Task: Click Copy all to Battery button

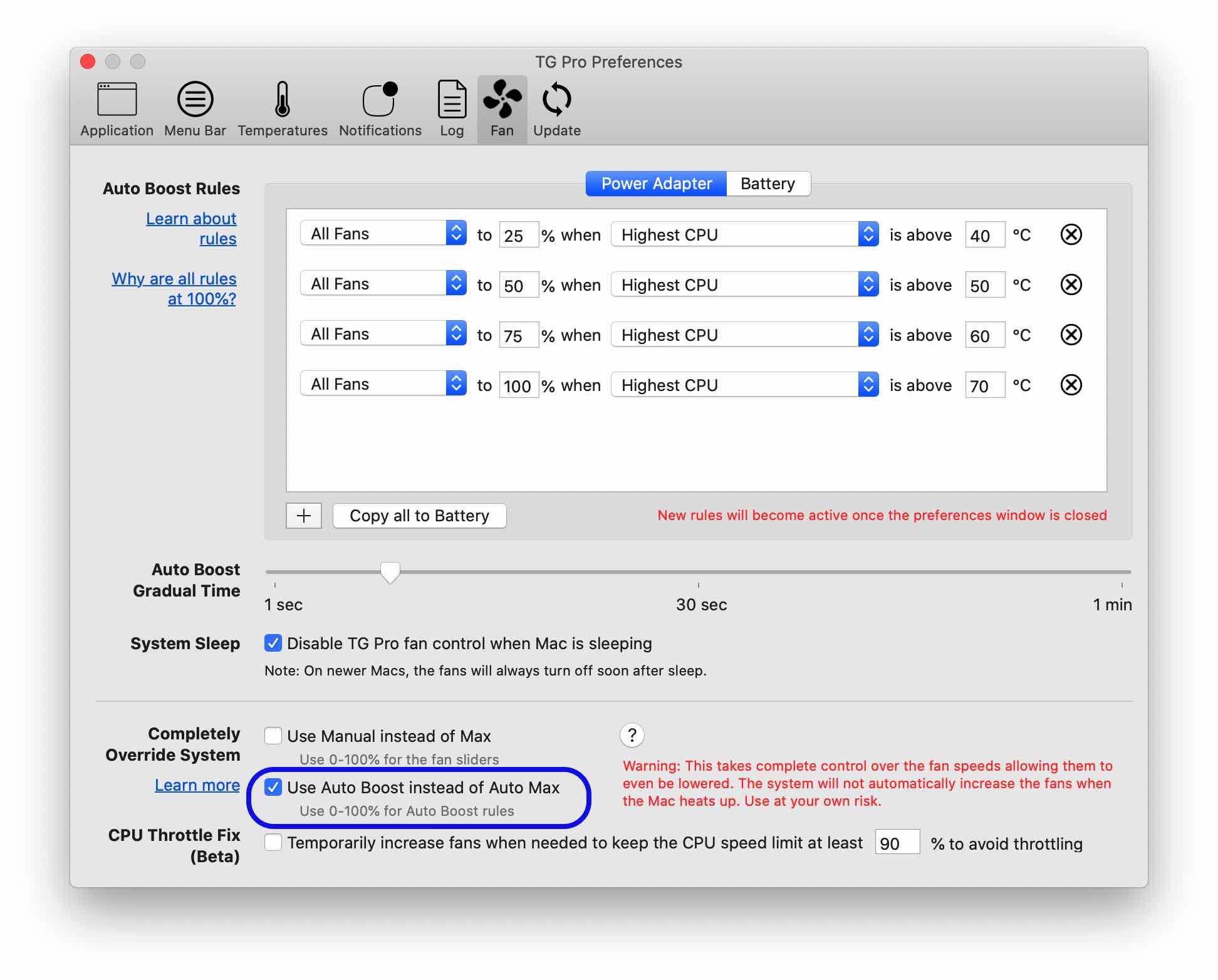Action: 419,516
